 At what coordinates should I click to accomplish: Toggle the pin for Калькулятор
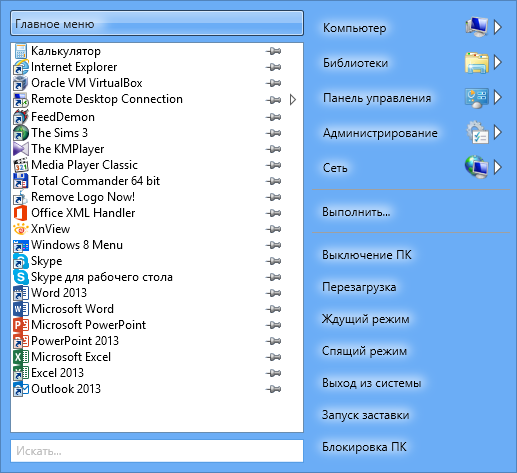point(273,51)
